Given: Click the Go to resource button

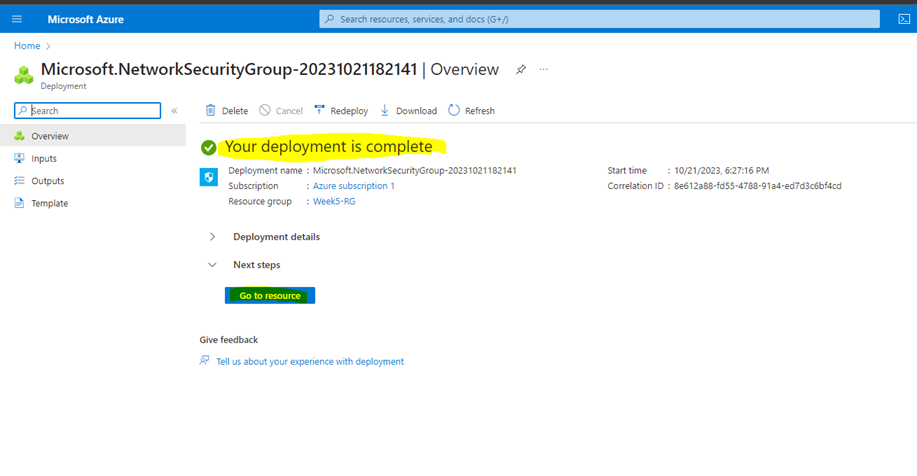Looking at the screenshot, I should 270,295.
